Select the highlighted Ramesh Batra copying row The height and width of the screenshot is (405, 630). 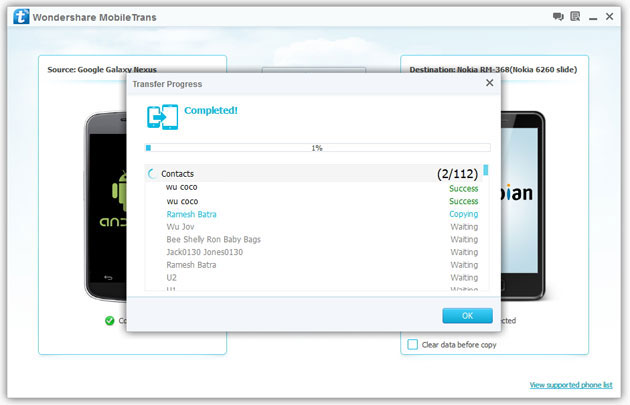313,214
